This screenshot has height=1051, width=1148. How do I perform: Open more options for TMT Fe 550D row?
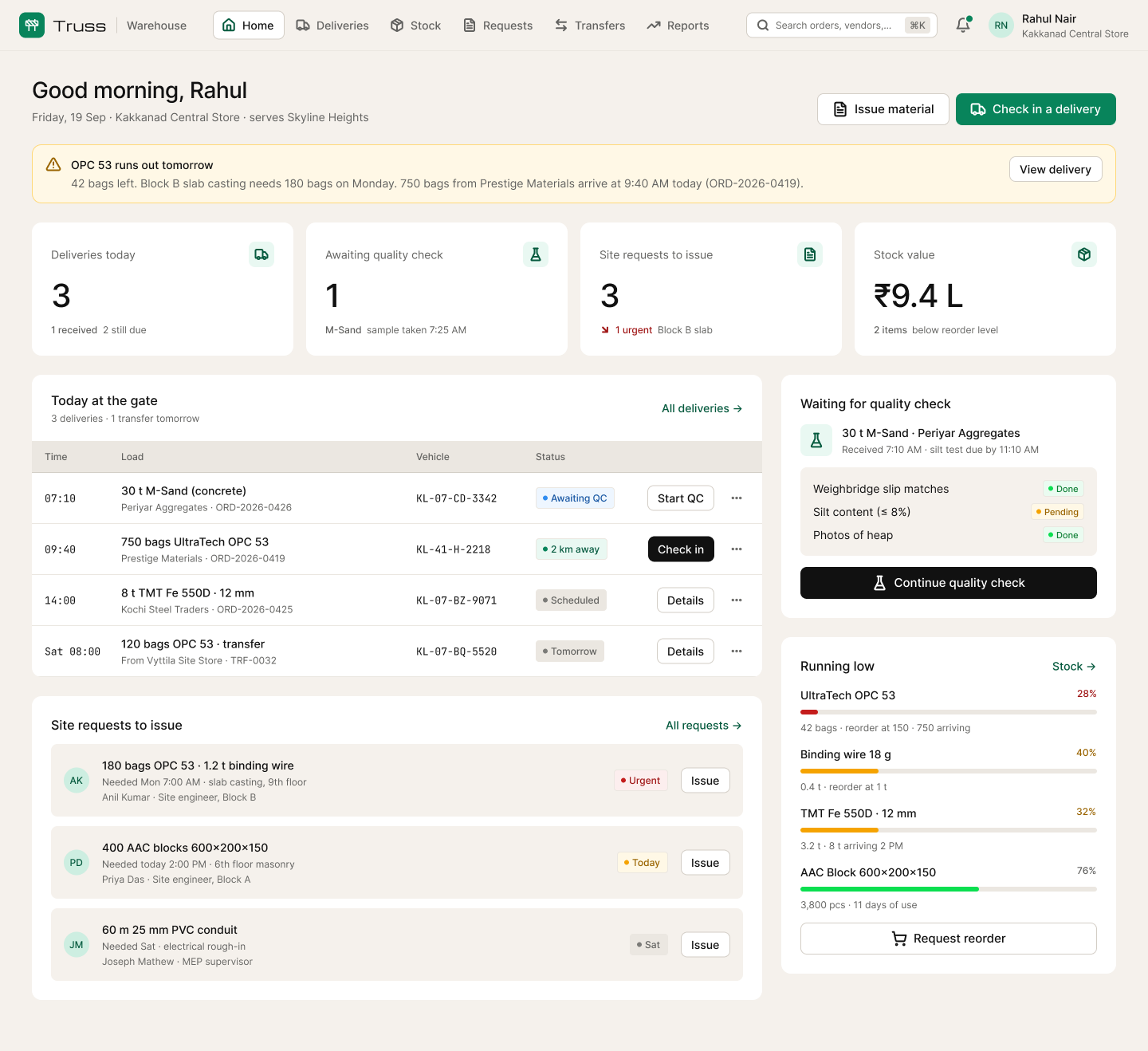(x=737, y=600)
